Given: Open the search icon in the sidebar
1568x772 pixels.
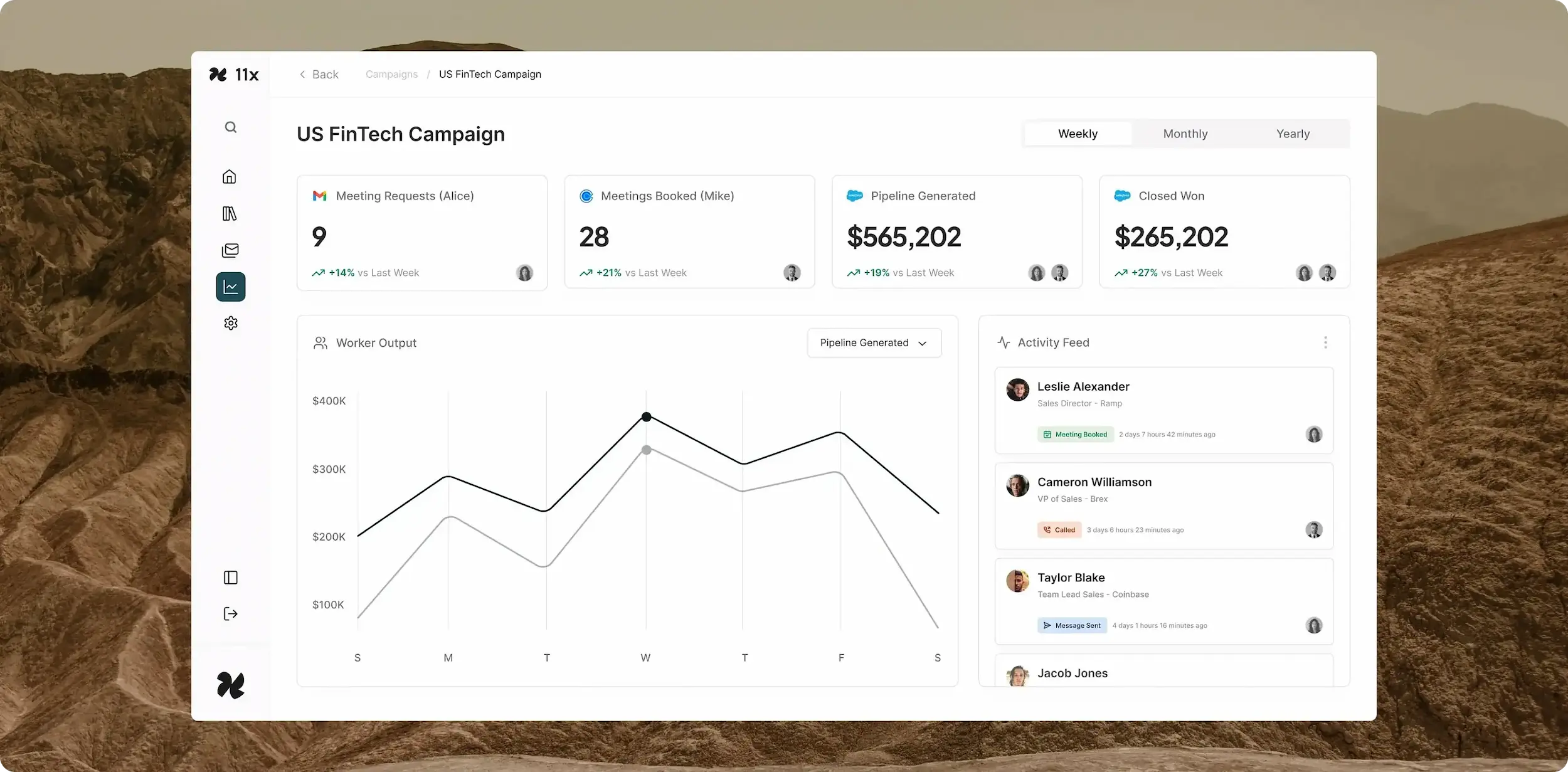Looking at the screenshot, I should tap(230, 127).
